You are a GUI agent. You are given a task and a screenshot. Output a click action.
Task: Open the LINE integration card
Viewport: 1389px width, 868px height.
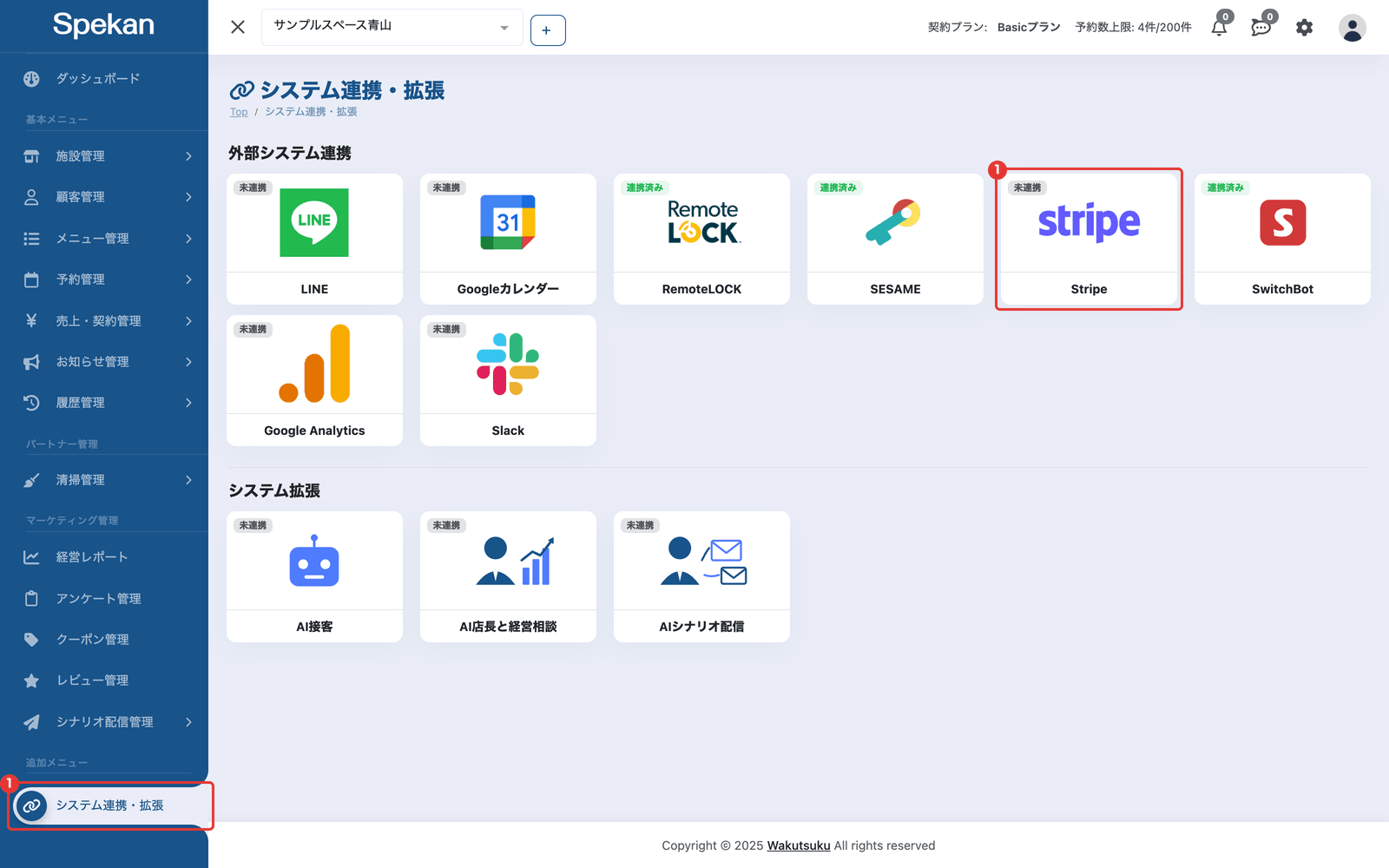coord(314,239)
